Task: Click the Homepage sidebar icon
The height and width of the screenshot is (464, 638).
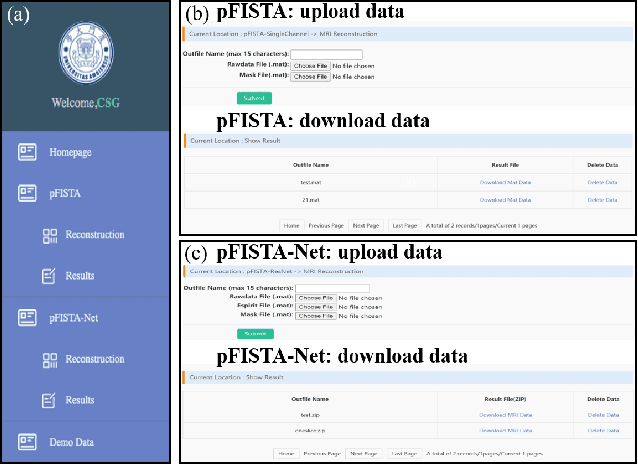Action: [27, 152]
